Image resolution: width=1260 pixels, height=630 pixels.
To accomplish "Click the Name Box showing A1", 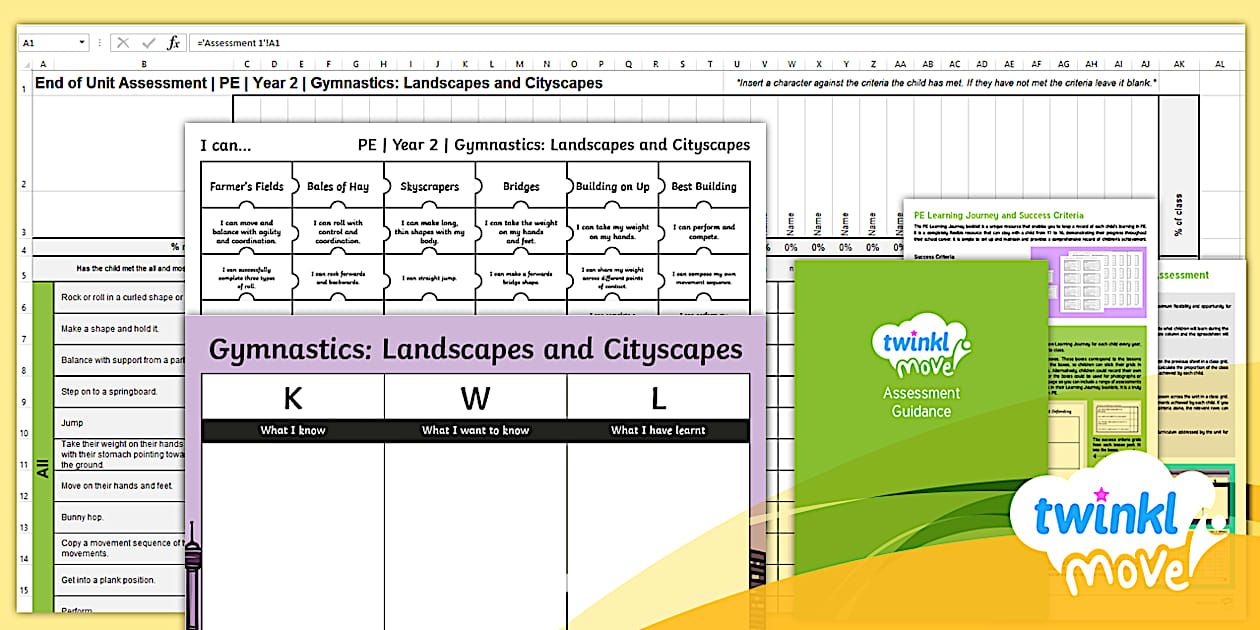I will click(x=48, y=43).
